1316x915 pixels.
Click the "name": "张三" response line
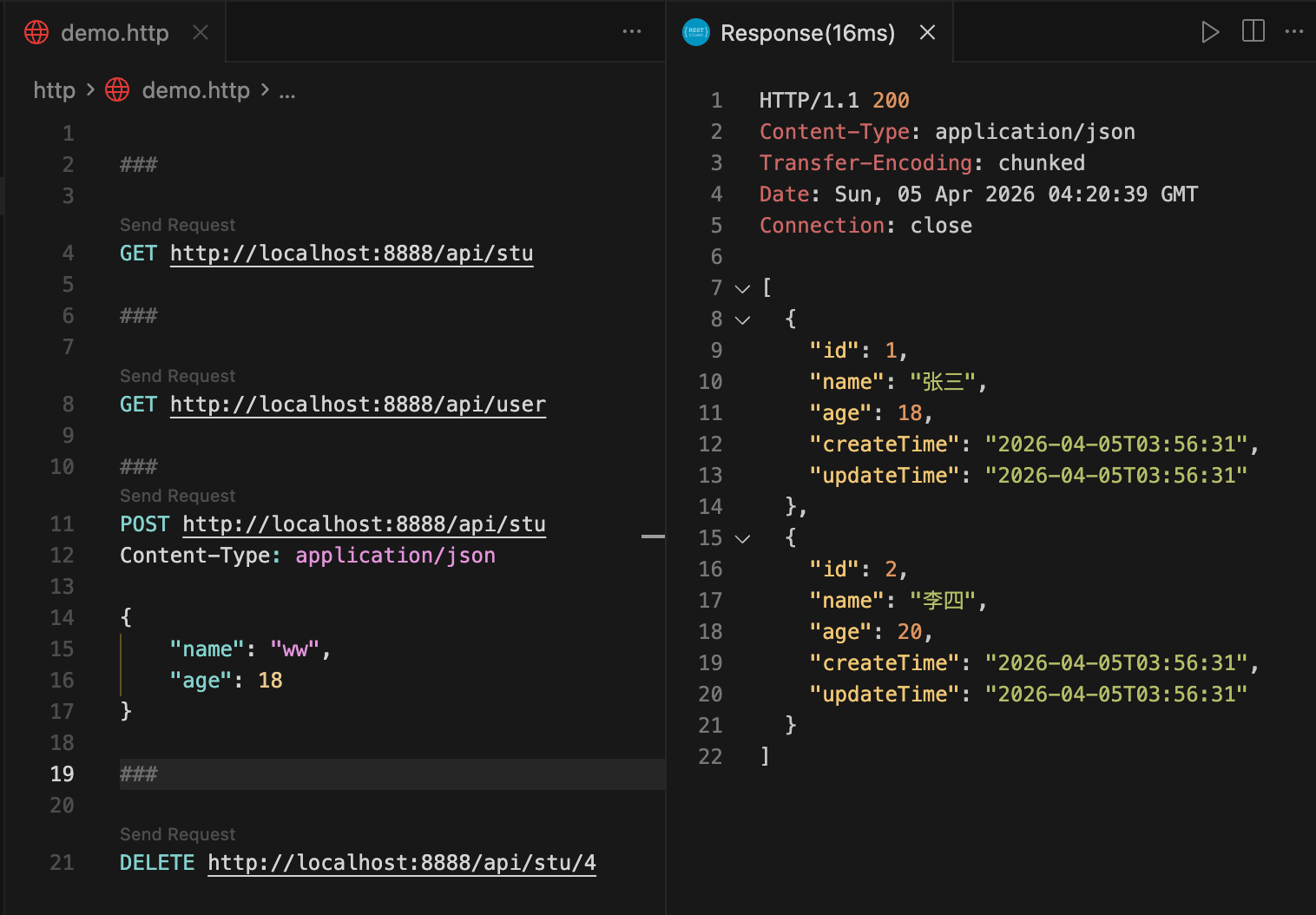tap(898, 382)
